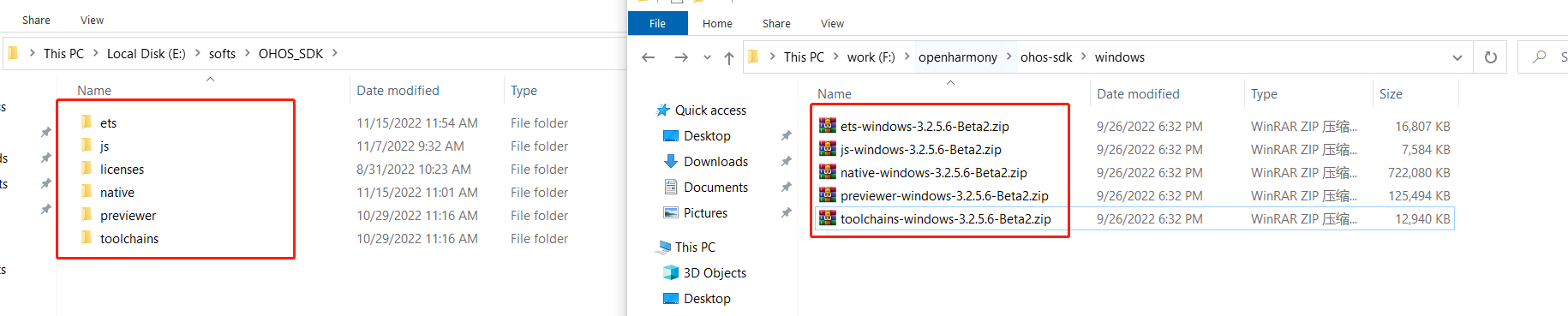Navigate to 'work (F:)' breadcrumb
1568x316 pixels.
(871, 57)
